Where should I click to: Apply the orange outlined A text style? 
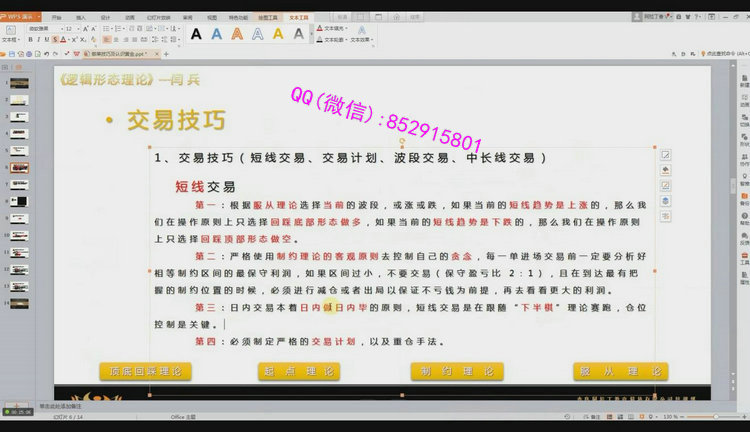(237, 35)
